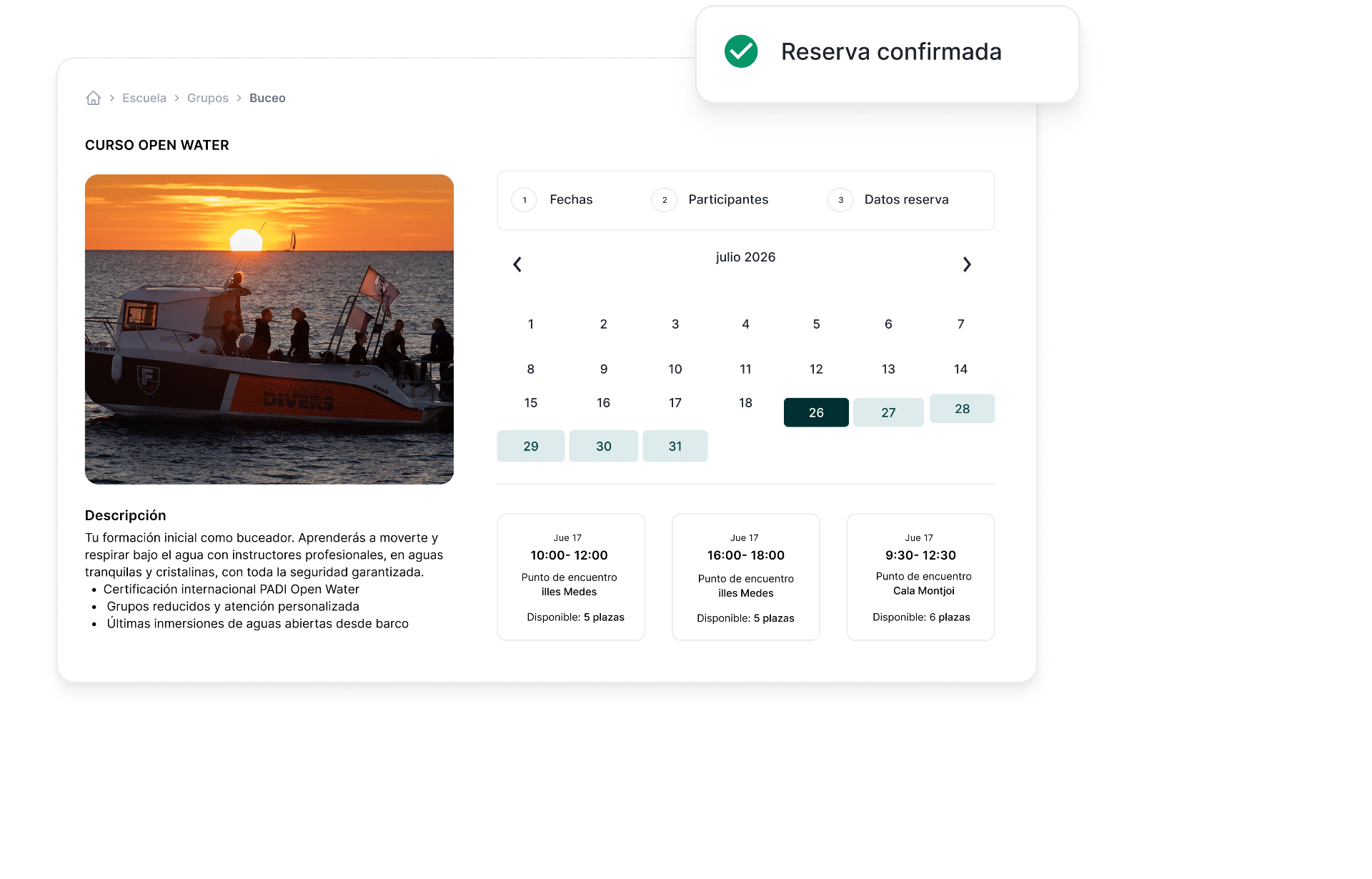Select day 5 in the calendar

[816, 324]
